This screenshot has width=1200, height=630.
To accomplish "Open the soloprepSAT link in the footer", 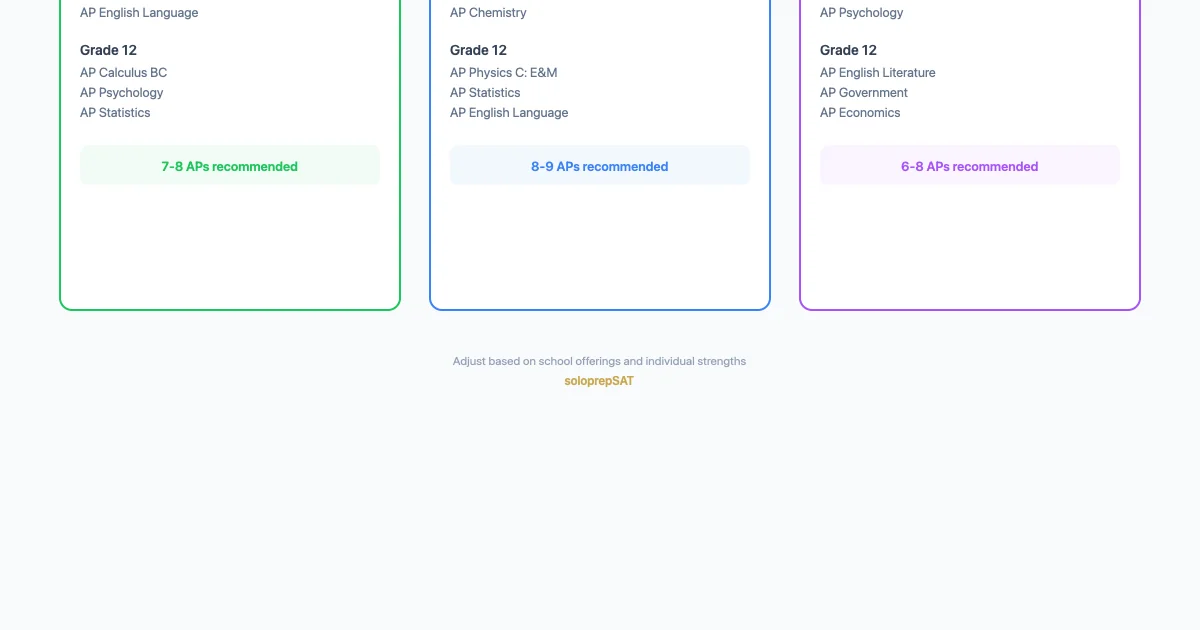I will 599,381.
